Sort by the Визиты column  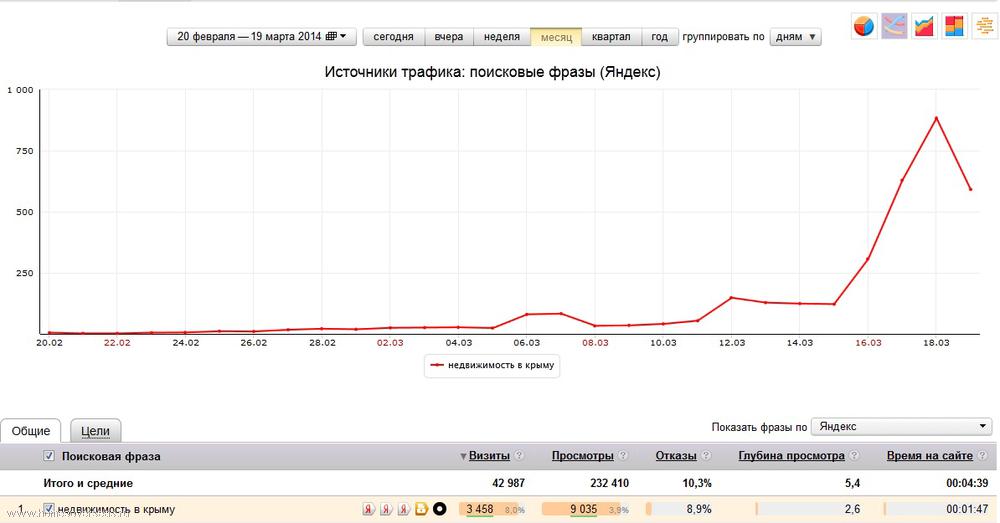tap(489, 455)
